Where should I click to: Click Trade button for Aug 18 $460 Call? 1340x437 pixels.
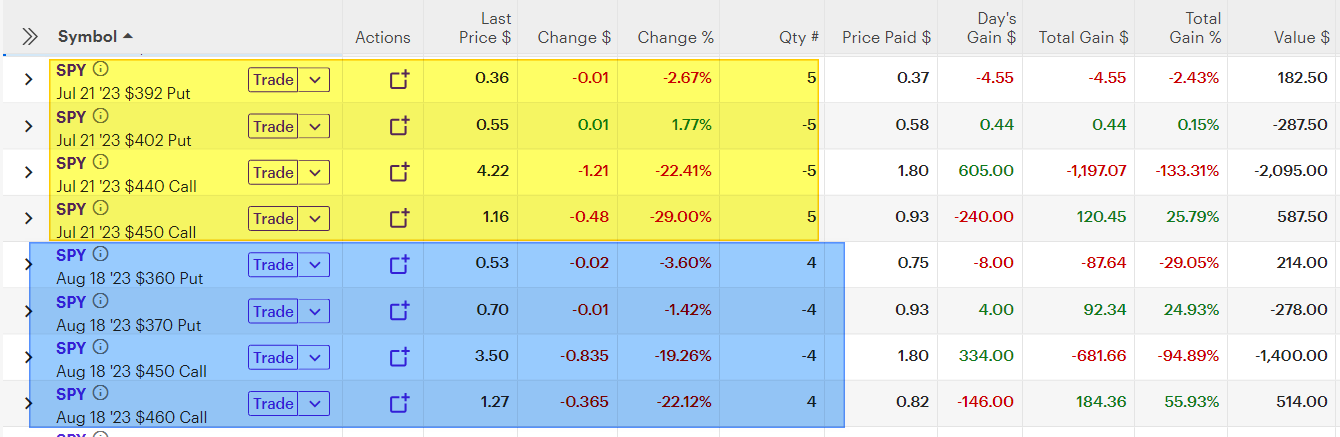274,403
